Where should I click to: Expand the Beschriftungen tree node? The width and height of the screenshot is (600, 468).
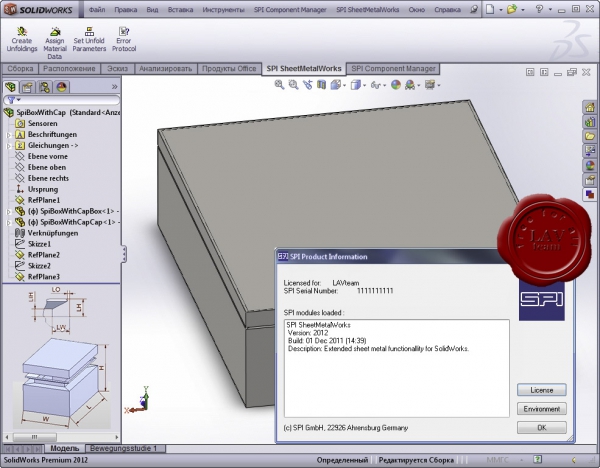9,135
